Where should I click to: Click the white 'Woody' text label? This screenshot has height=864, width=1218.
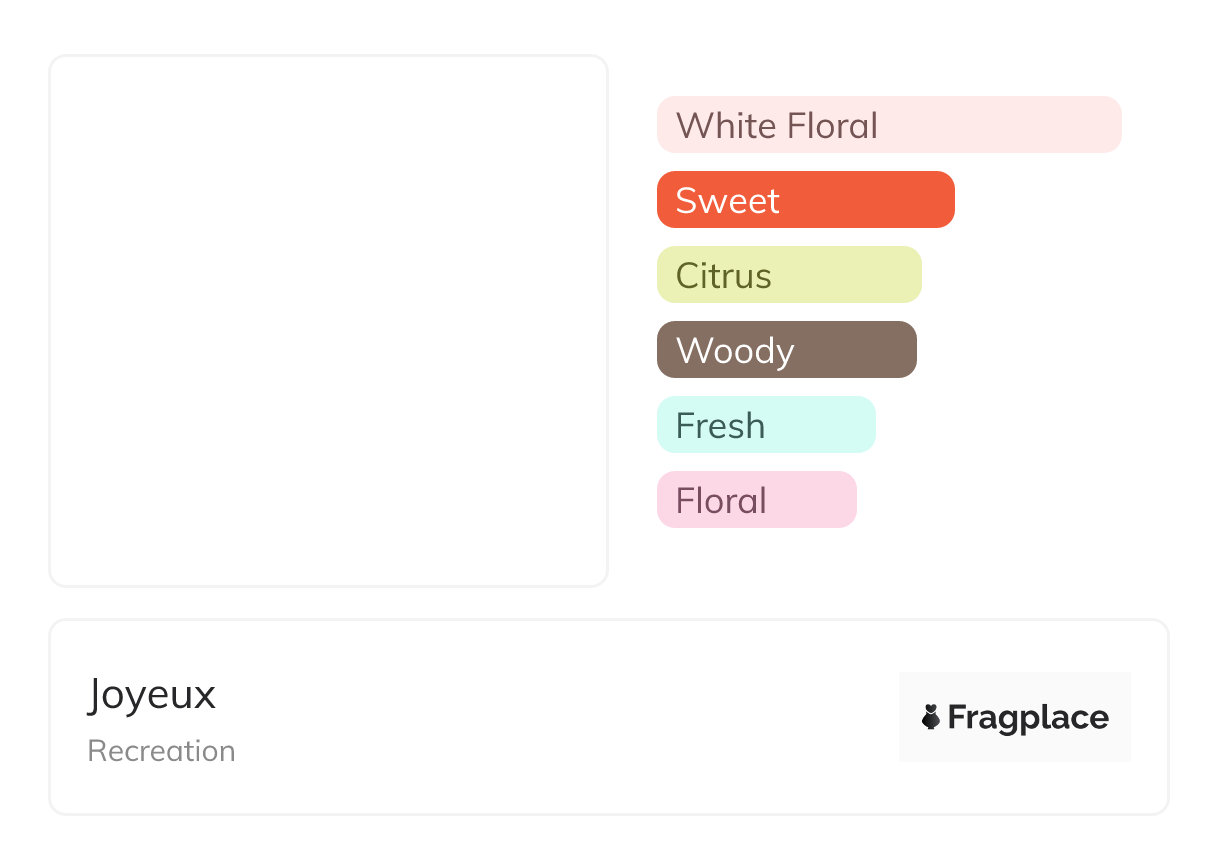coord(735,351)
